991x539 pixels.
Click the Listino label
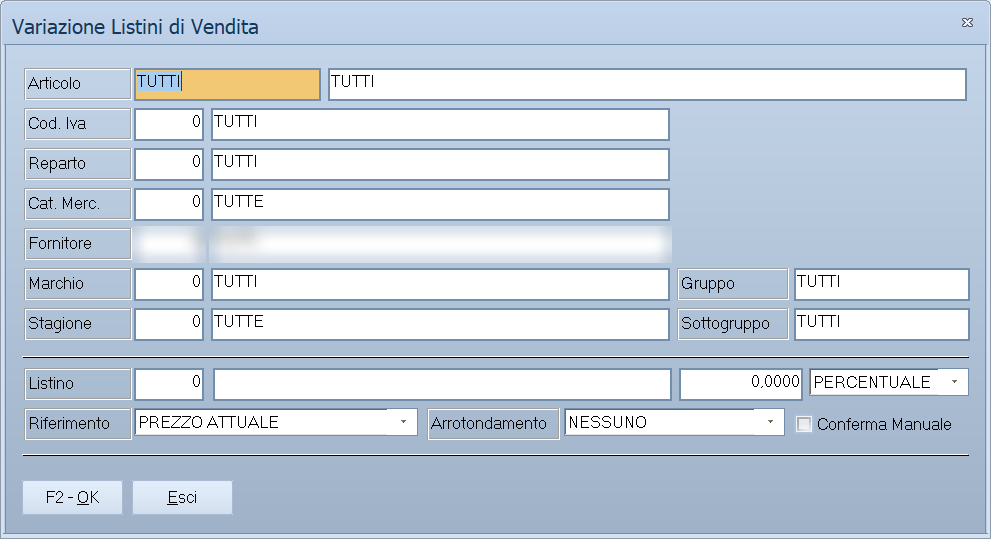tap(78, 384)
